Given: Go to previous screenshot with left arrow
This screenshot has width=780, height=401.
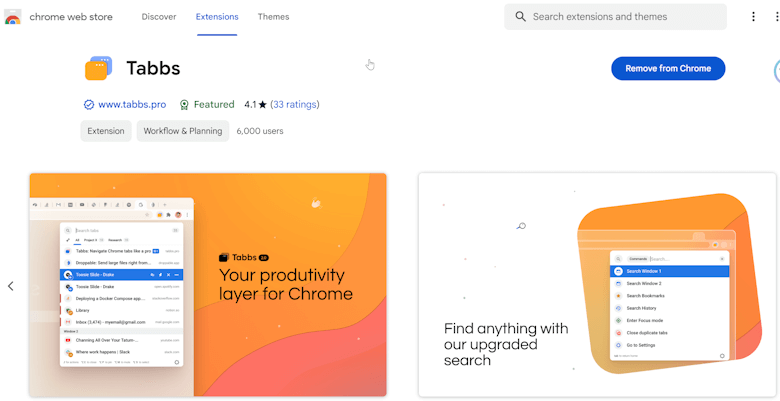Looking at the screenshot, I should [10, 286].
